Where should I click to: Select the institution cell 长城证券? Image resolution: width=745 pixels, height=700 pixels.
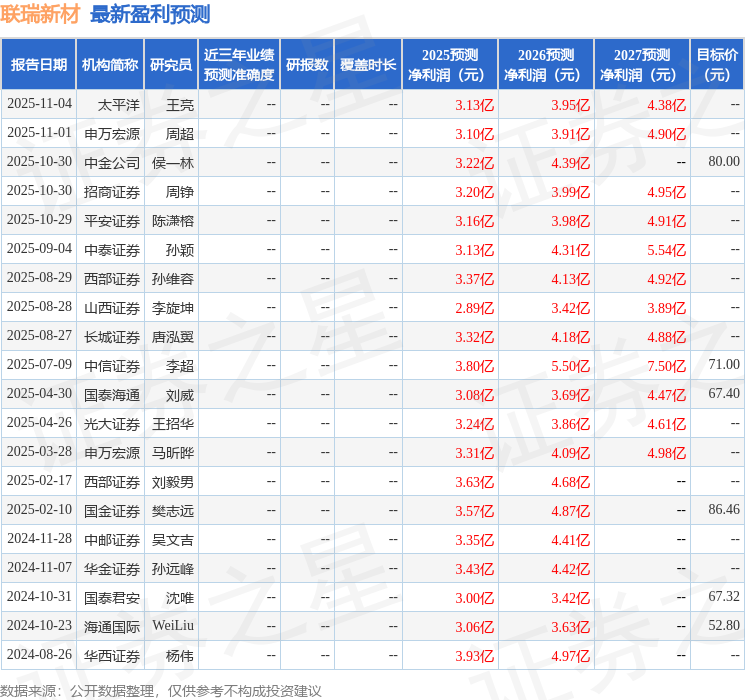coord(112,337)
